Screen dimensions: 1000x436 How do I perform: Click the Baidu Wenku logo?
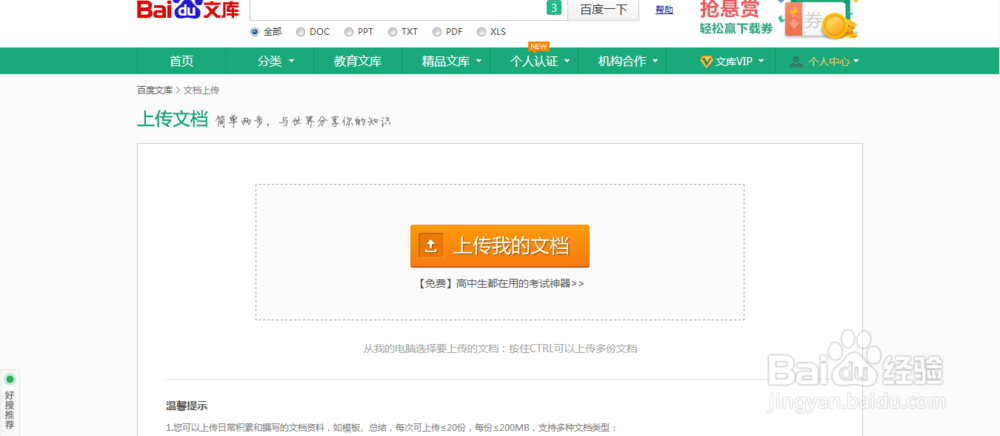click(x=188, y=9)
